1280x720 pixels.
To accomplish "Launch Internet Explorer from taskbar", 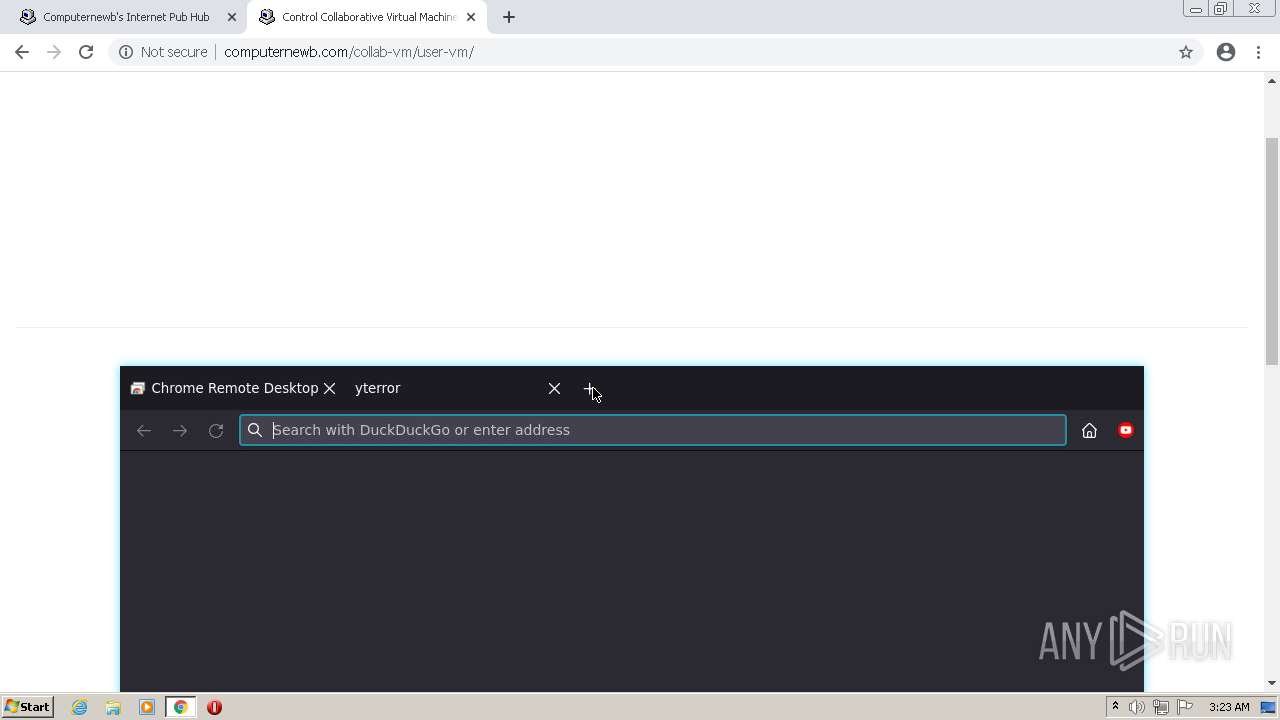I will pyautogui.click(x=80, y=707).
